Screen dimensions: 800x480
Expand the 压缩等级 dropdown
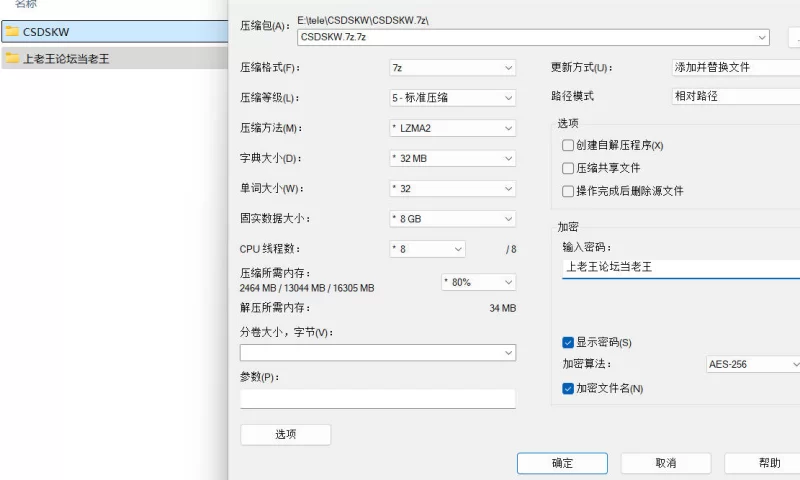click(452, 98)
